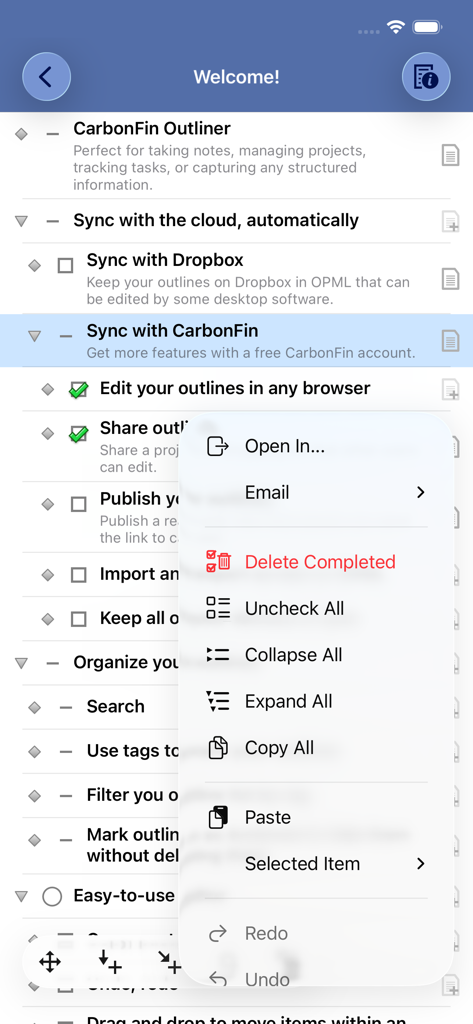Click the Redo arrow icon
This screenshot has height=1024, width=473.
click(218, 934)
